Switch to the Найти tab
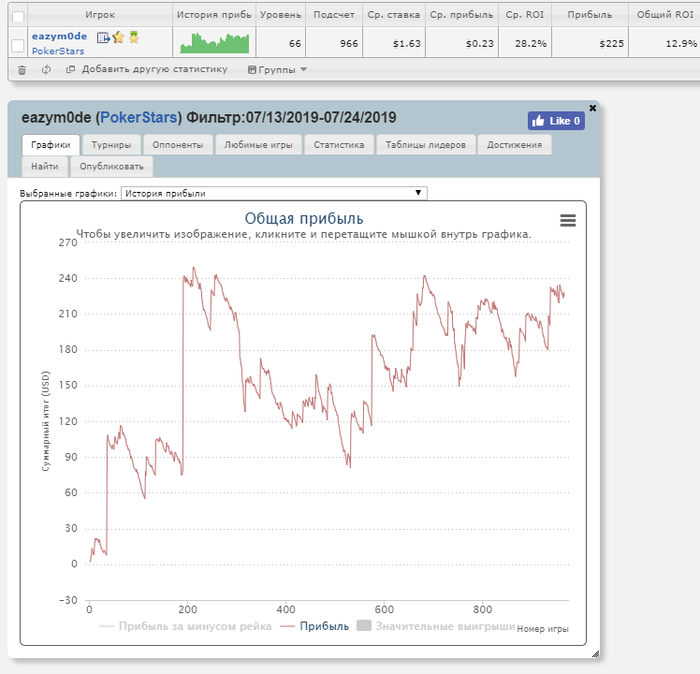The width and height of the screenshot is (700, 674). (x=45, y=166)
